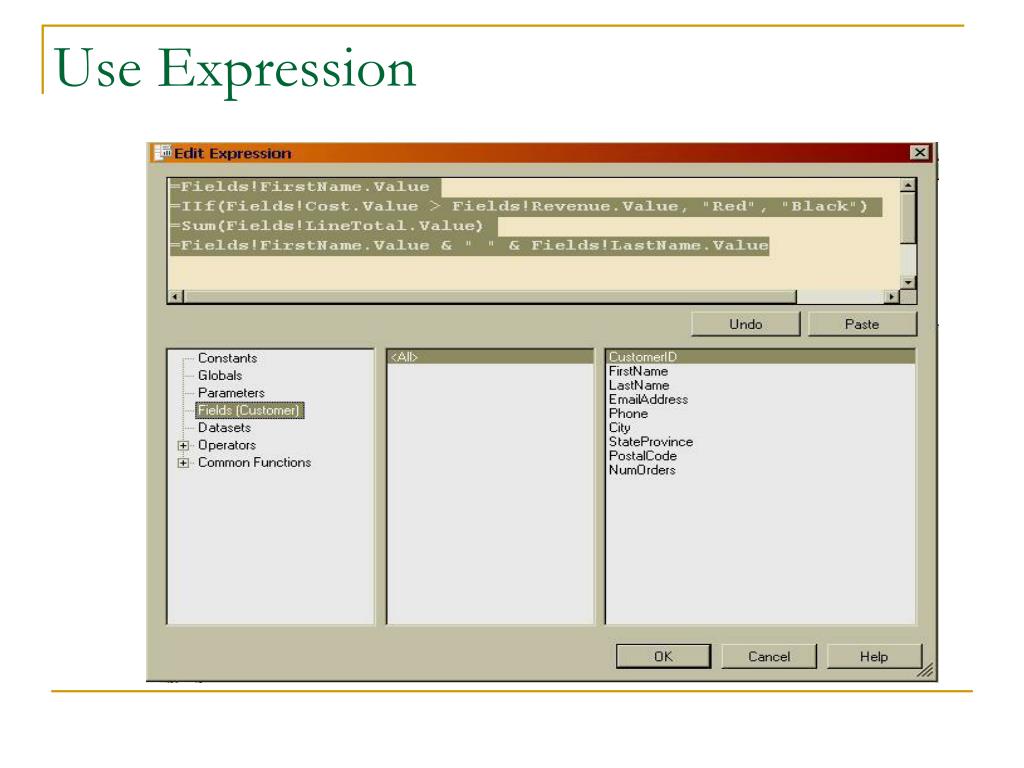
Task: Confirm with the OK button
Action: 663,656
